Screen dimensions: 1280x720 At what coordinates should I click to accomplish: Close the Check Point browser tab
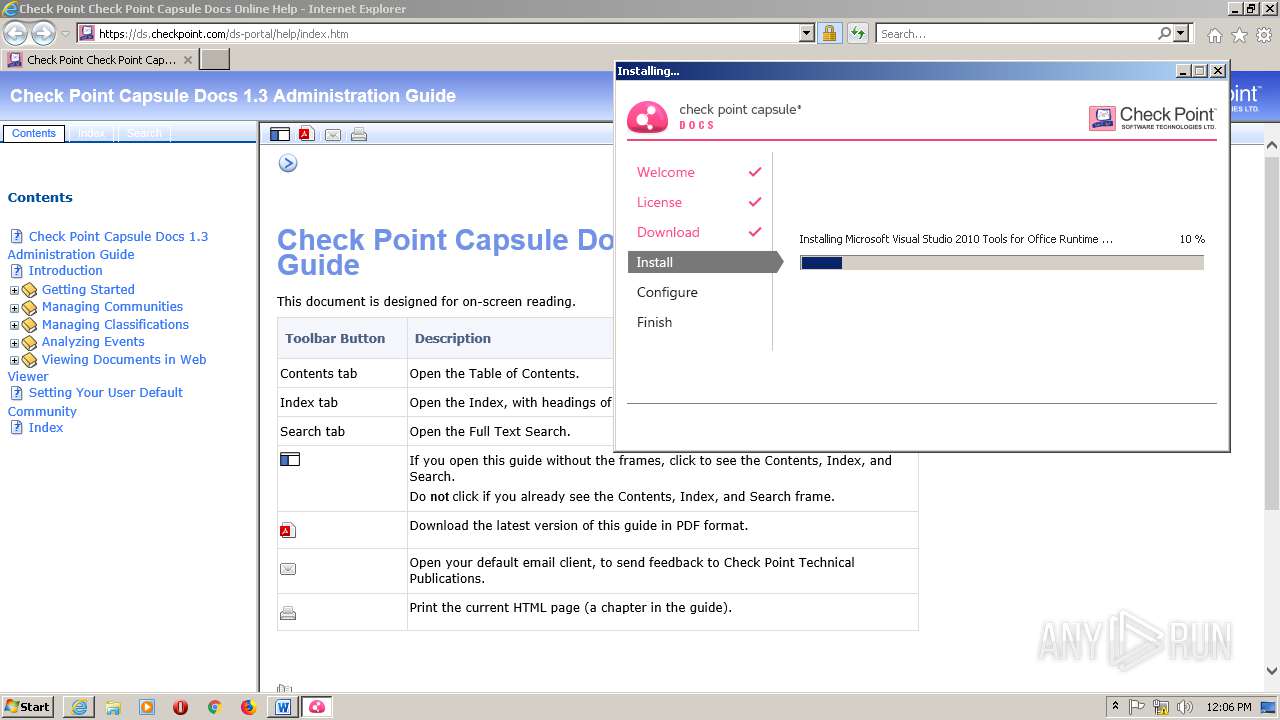click(188, 60)
